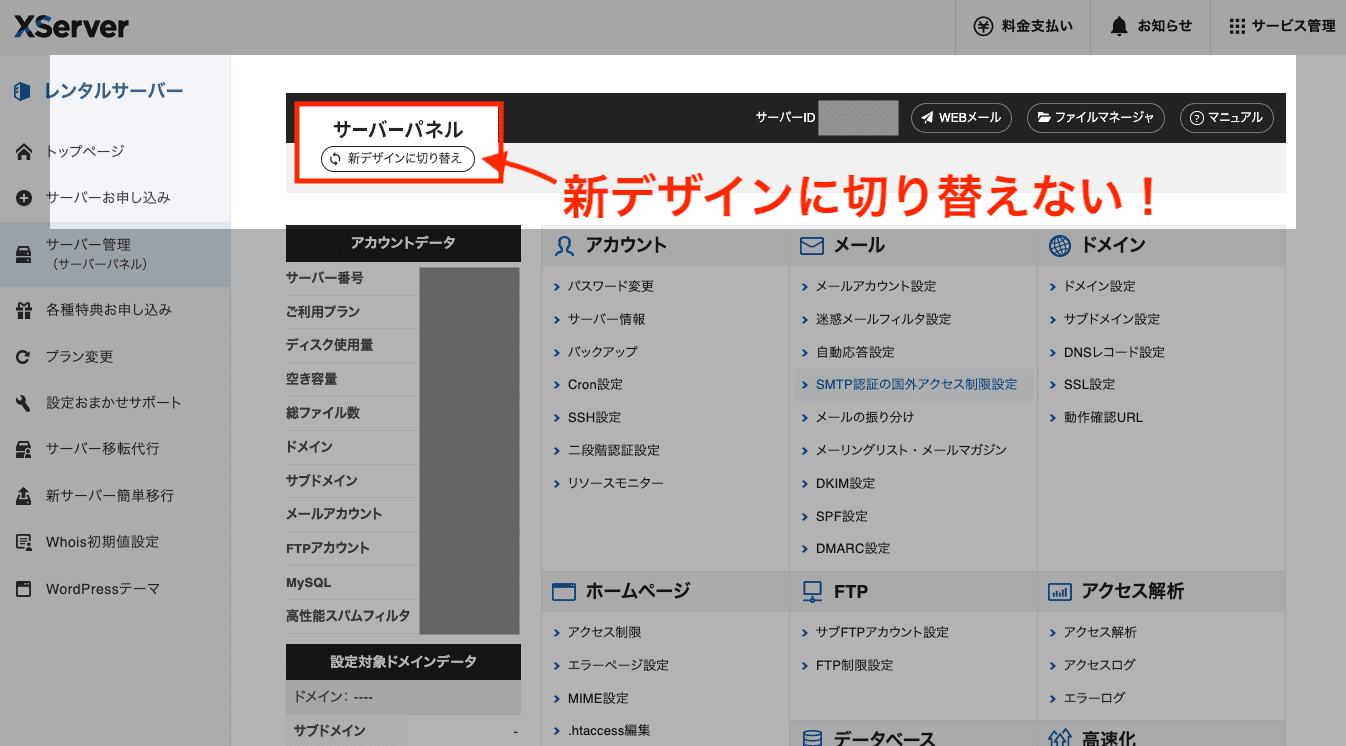This screenshot has height=746, width=1346.
Task: Click the icon beside 新サーバー簡単移行
Action: pyautogui.click(x=24, y=496)
